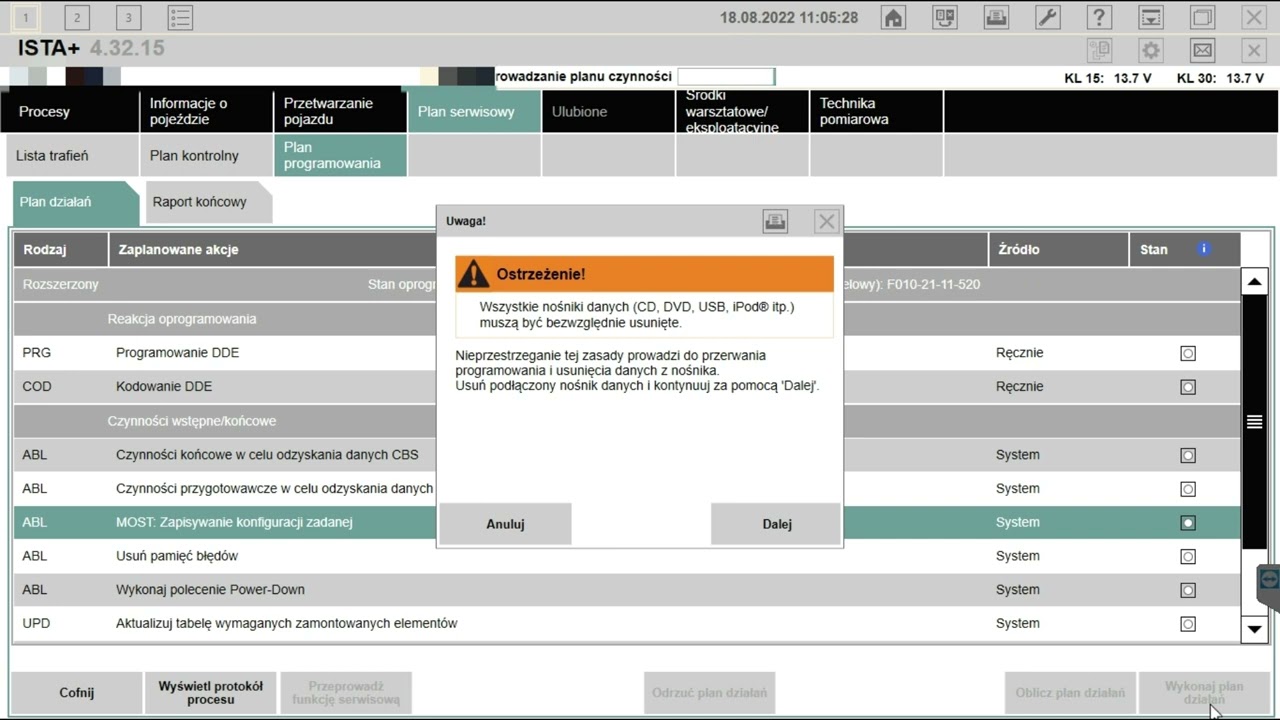This screenshot has height=720, width=1280.
Task: Click Dalej to continue
Action: tap(776, 524)
